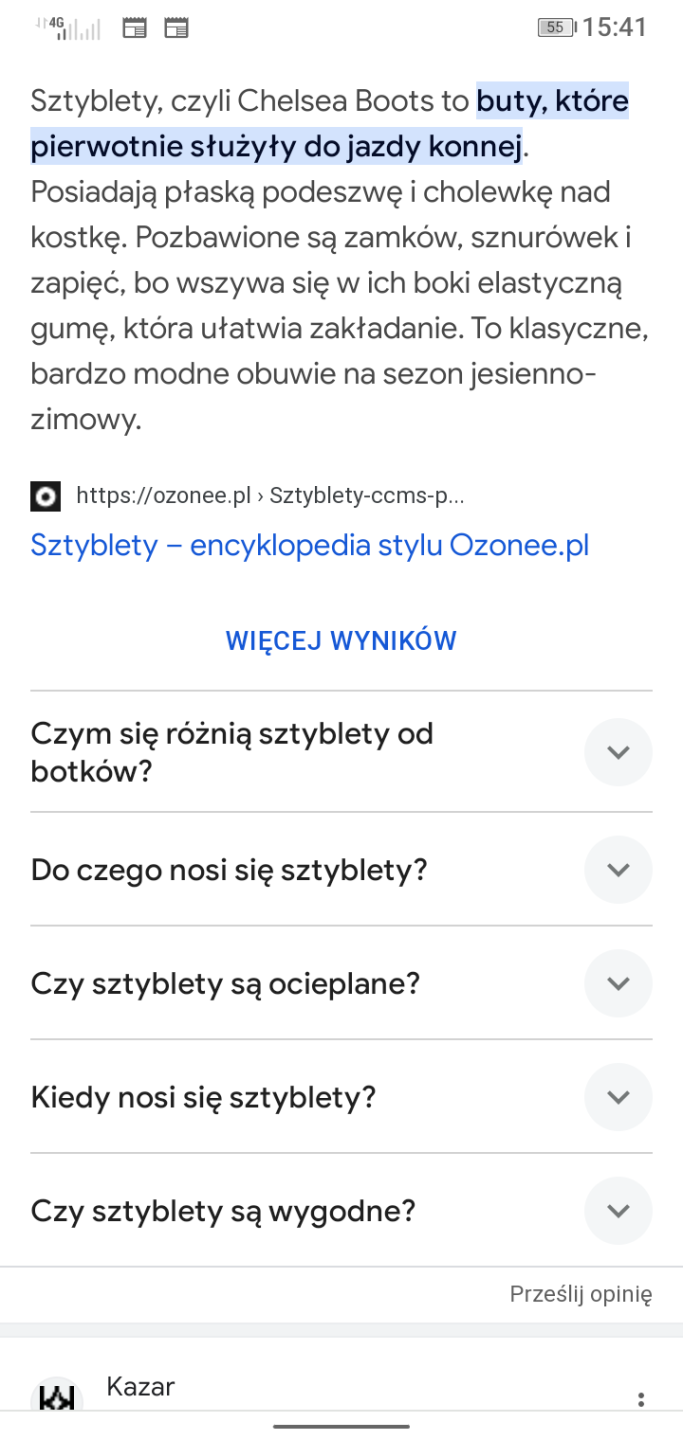
Task: Tap the right calendar notification icon
Action: (x=176, y=28)
